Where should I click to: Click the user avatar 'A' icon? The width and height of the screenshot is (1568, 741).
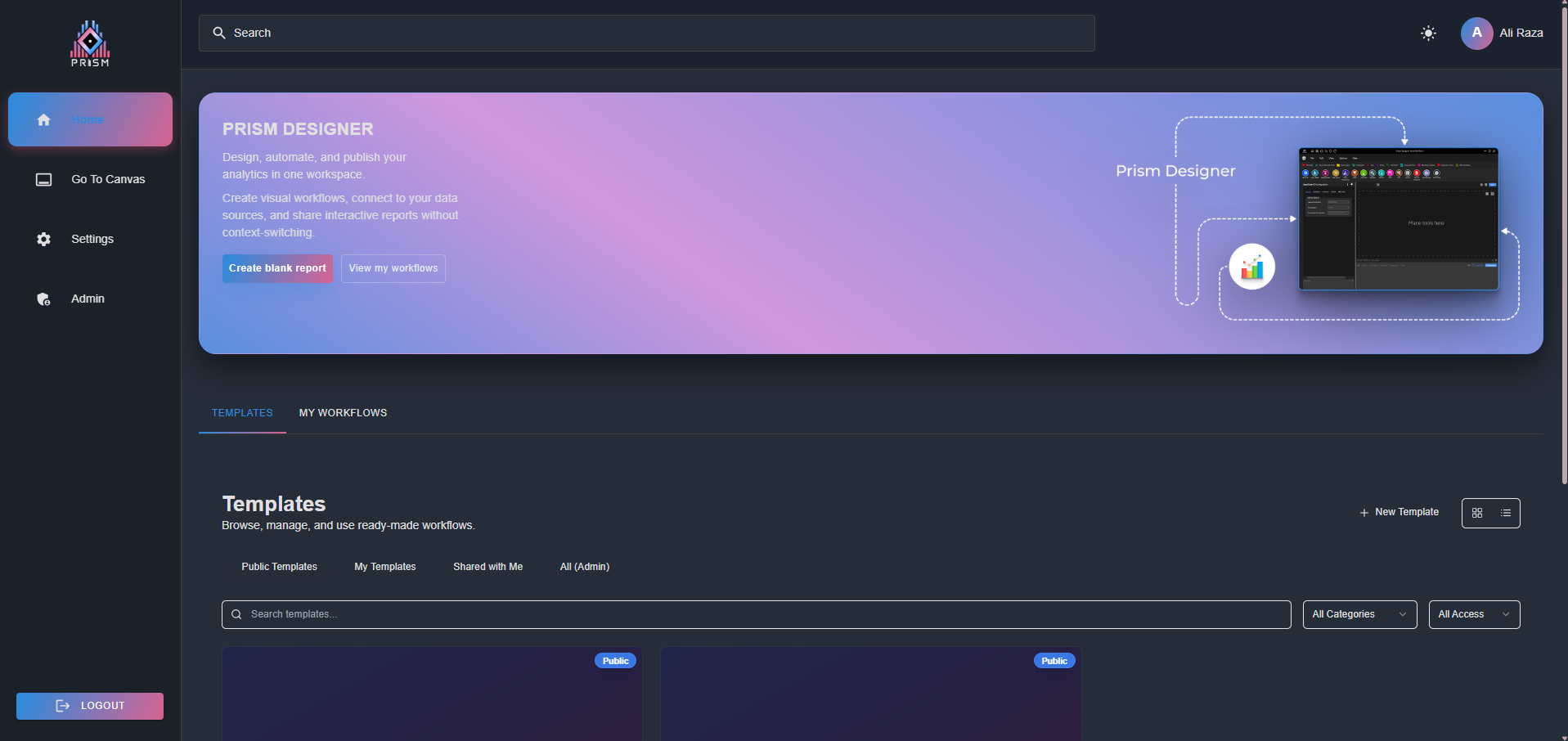[x=1476, y=34]
